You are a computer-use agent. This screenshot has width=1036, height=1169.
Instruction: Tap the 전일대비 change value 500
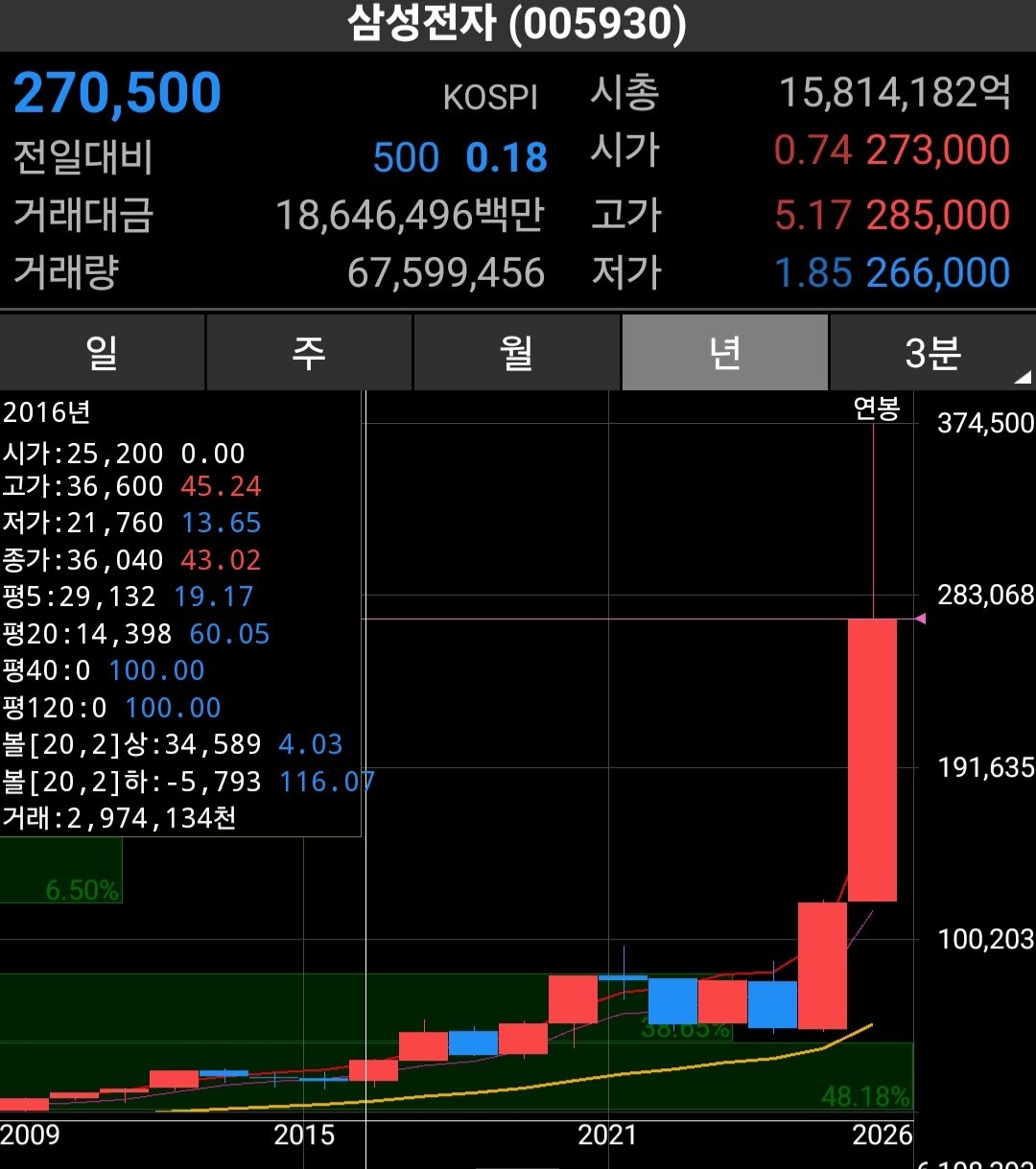406,158
